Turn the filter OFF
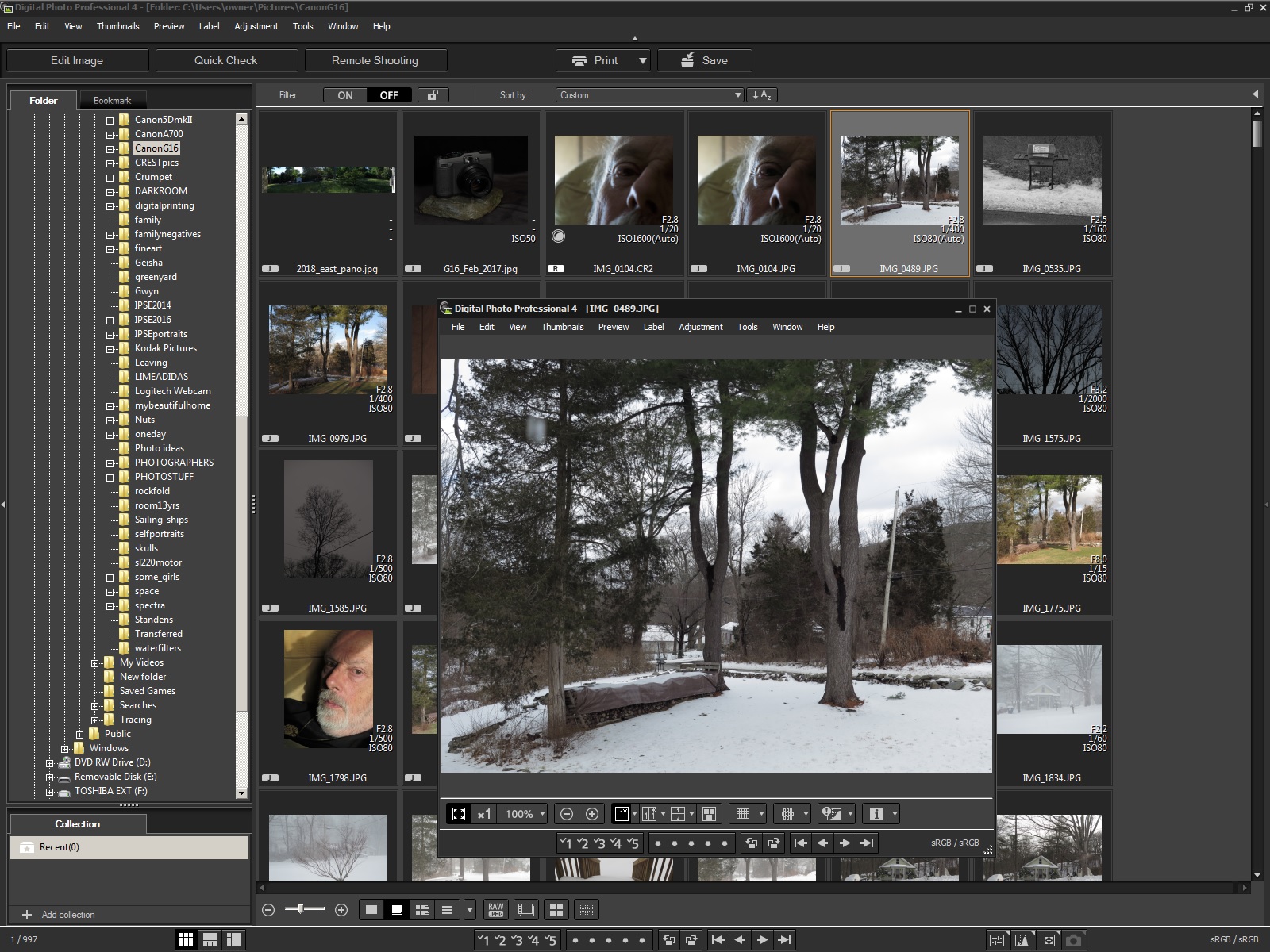Viewport: 1270px width, 952px height. (x=389, y=95)
